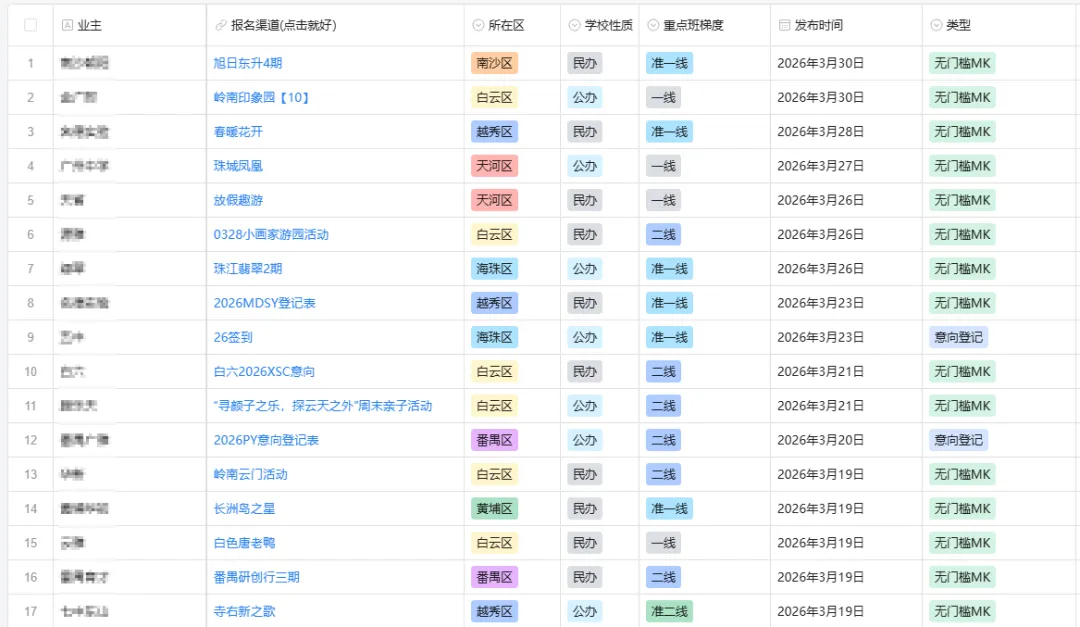Click the single-select icon beside 重点班梯度 header
The height and width of the screenshot is (627, 1080).
(652, 25)
